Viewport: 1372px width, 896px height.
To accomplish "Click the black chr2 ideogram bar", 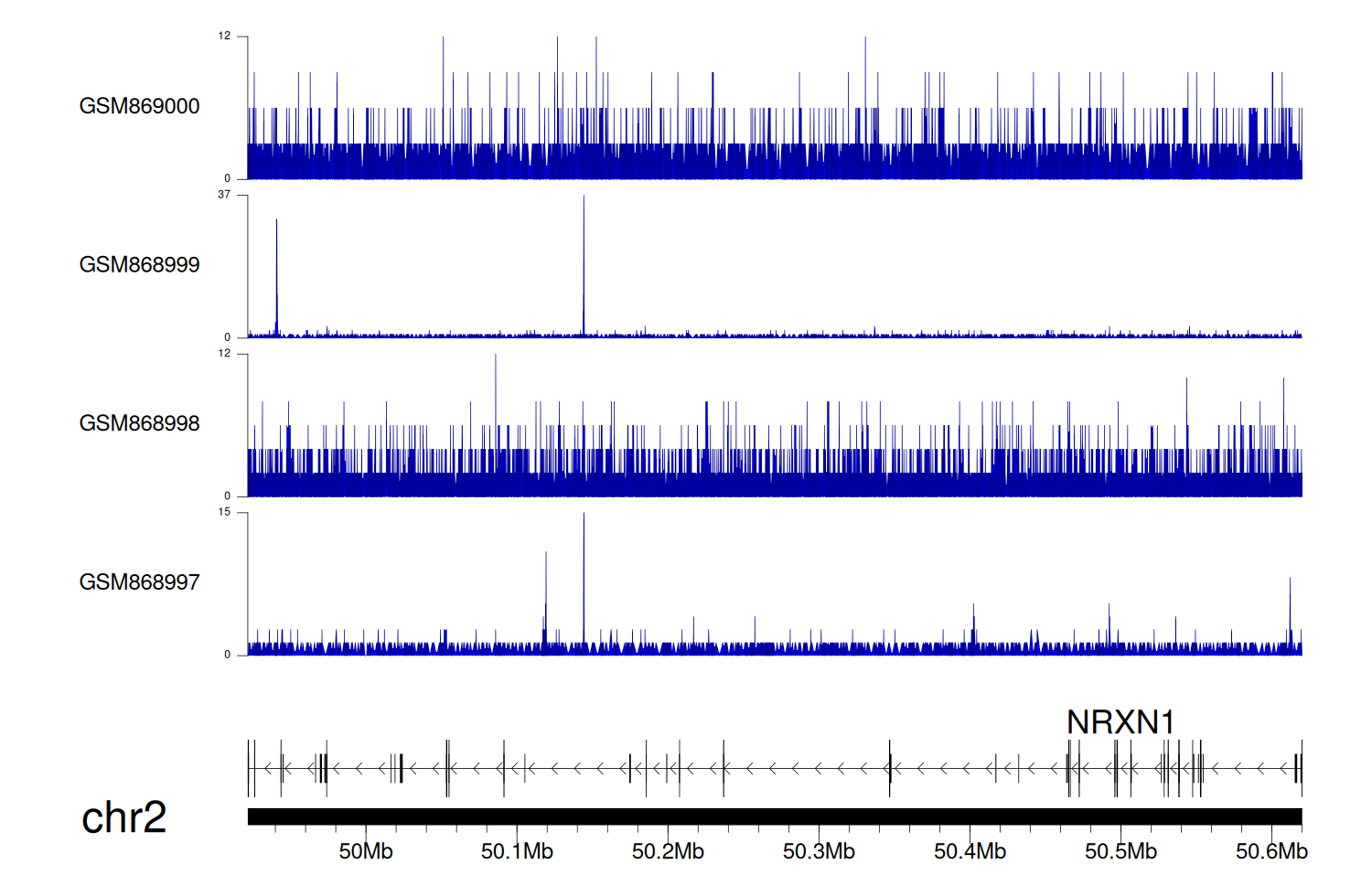I will pos(774,816).
